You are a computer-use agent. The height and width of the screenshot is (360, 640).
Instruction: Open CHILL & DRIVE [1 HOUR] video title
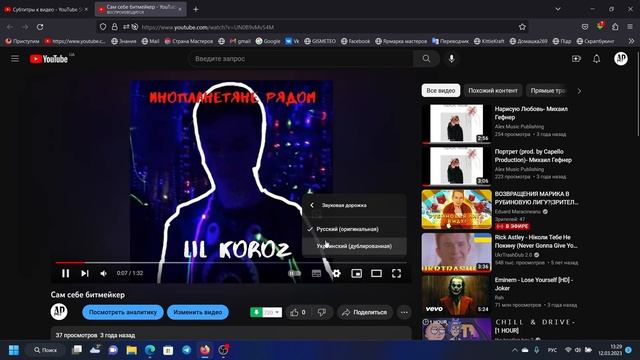tap(535, 326)
